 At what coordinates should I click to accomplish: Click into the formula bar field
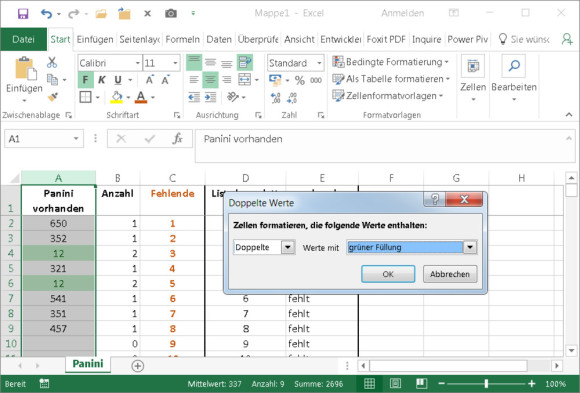[x=385, y=146]
